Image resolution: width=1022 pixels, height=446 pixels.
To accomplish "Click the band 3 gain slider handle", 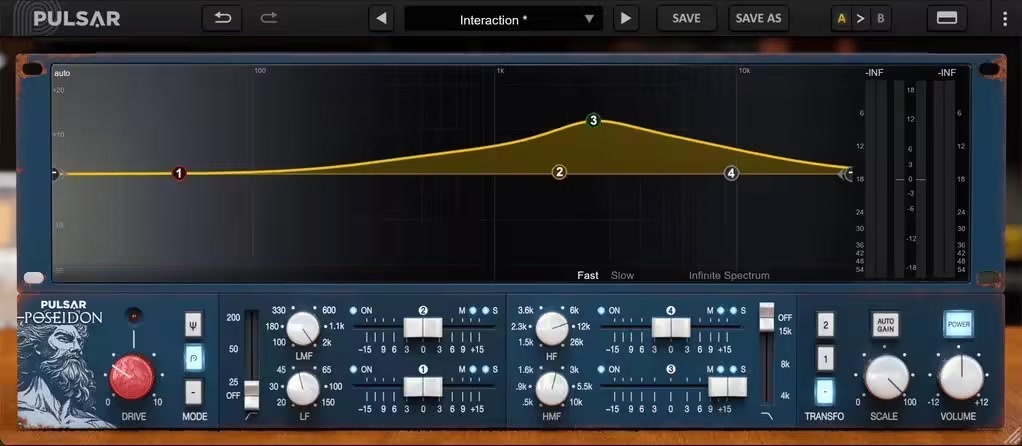I will [x=727, y=387].
